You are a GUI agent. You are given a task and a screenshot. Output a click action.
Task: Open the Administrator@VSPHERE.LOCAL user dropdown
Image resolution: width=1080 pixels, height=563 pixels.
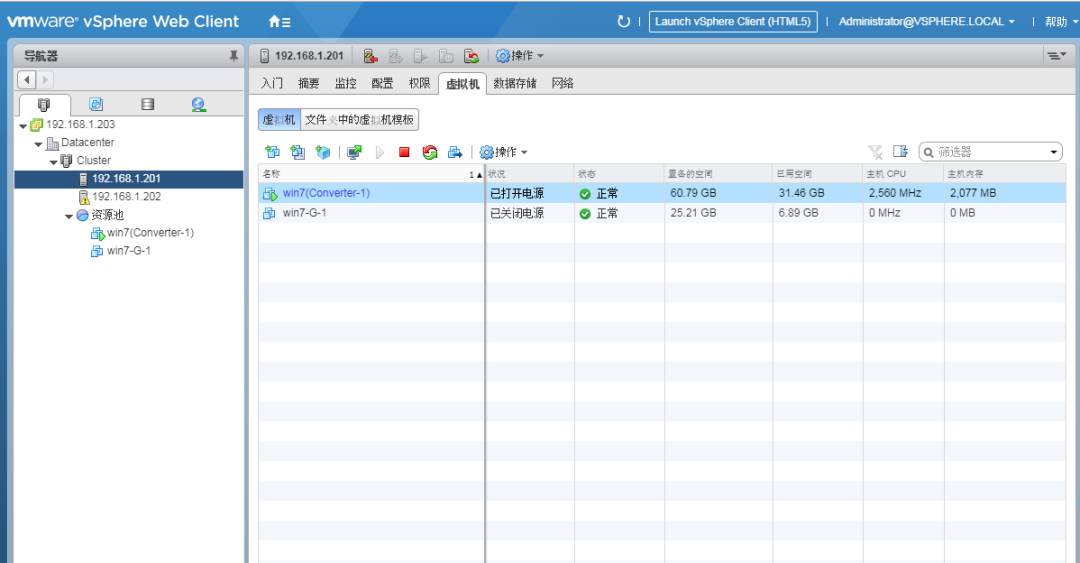click(926, 21)
